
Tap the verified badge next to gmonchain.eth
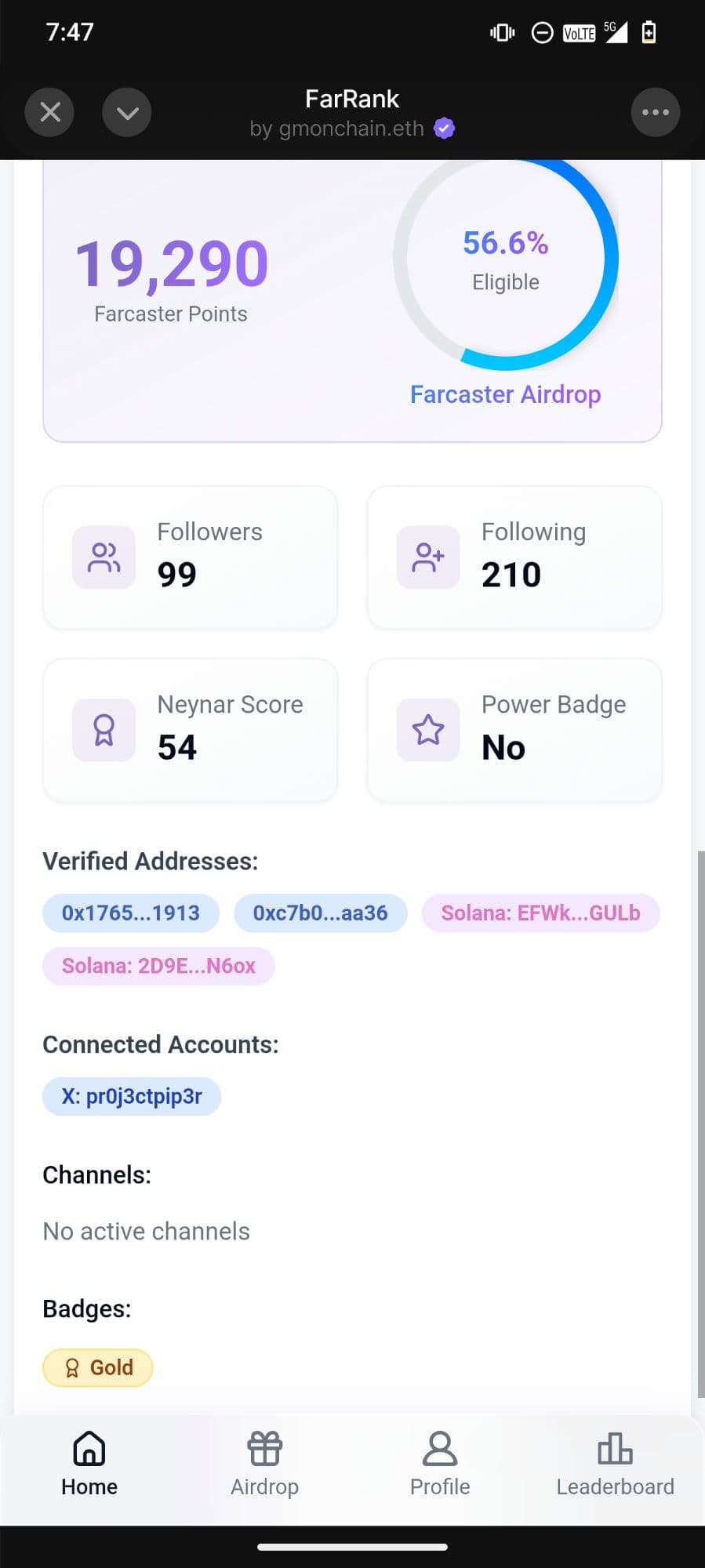445,128
